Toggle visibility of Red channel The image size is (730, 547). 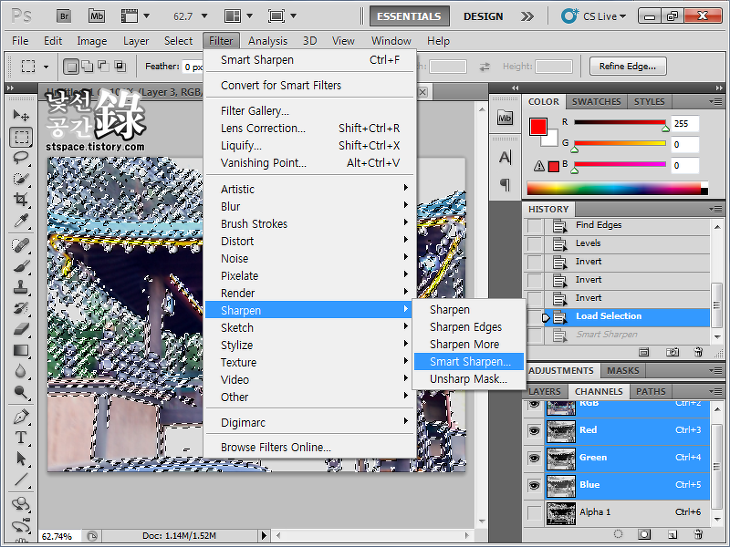pos(534,430)
